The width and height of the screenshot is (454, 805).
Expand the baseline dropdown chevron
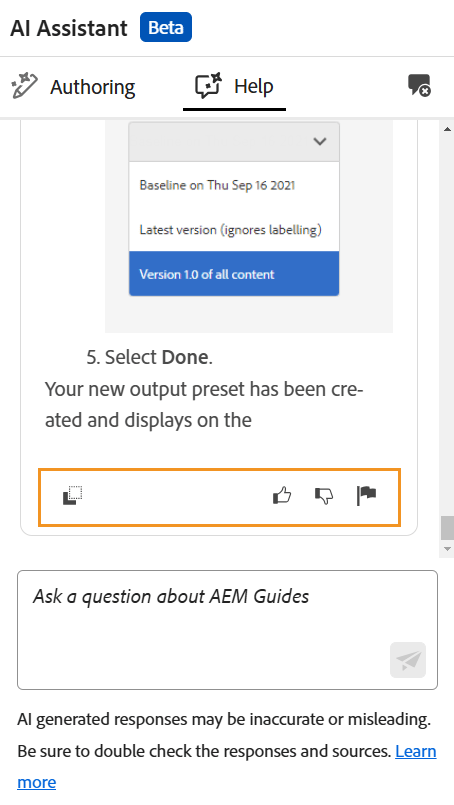320,141
